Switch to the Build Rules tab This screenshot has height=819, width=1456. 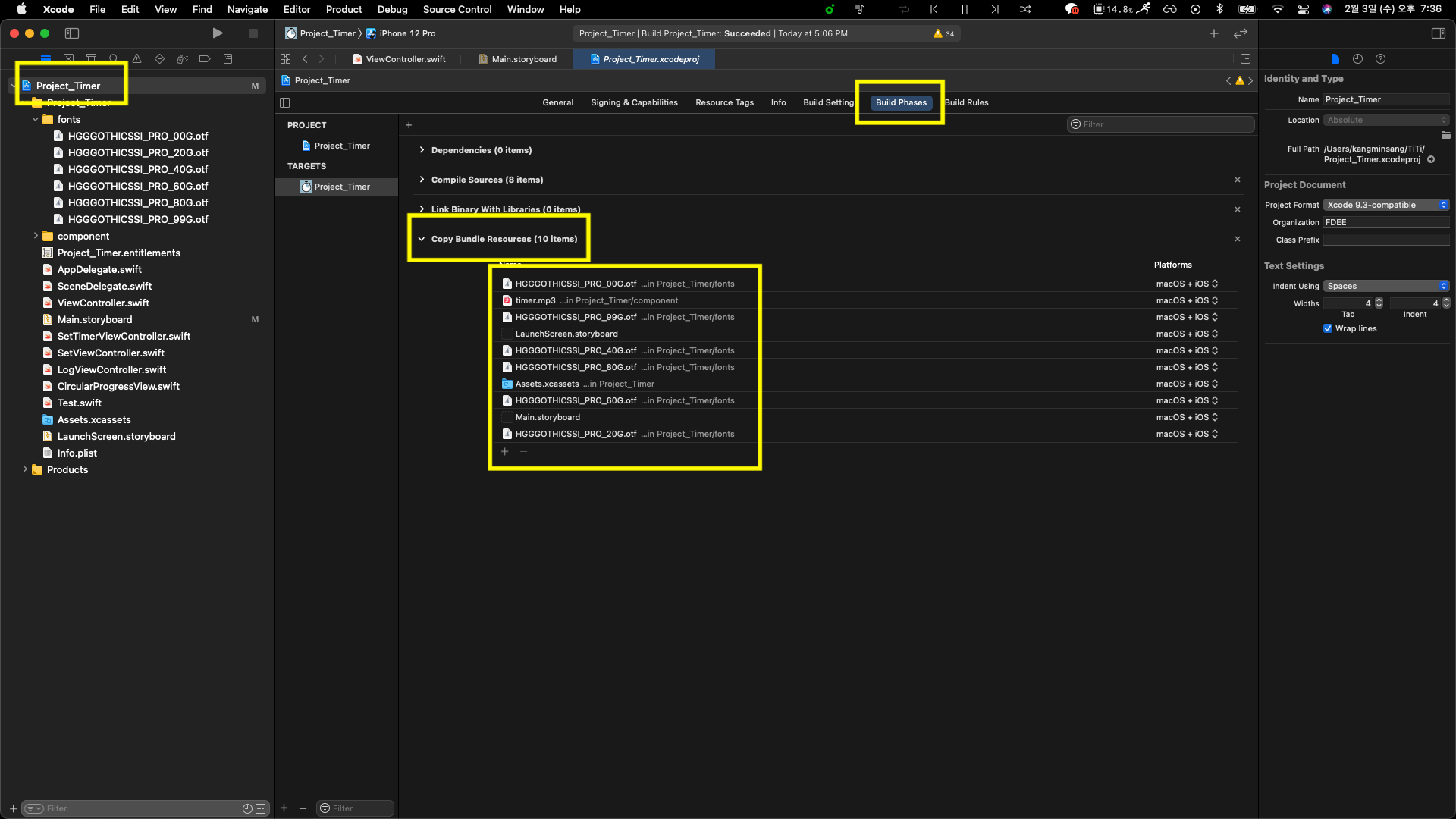[966, 102]
